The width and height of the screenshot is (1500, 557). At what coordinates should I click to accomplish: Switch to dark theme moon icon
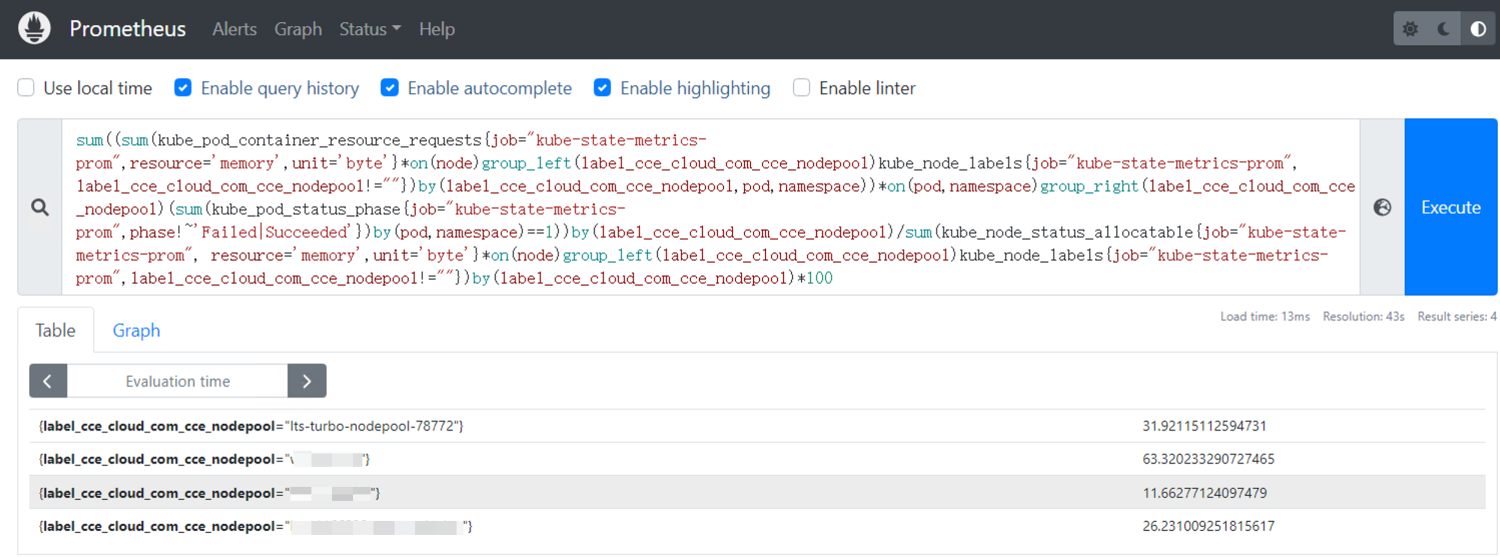tap(1444, 29)
